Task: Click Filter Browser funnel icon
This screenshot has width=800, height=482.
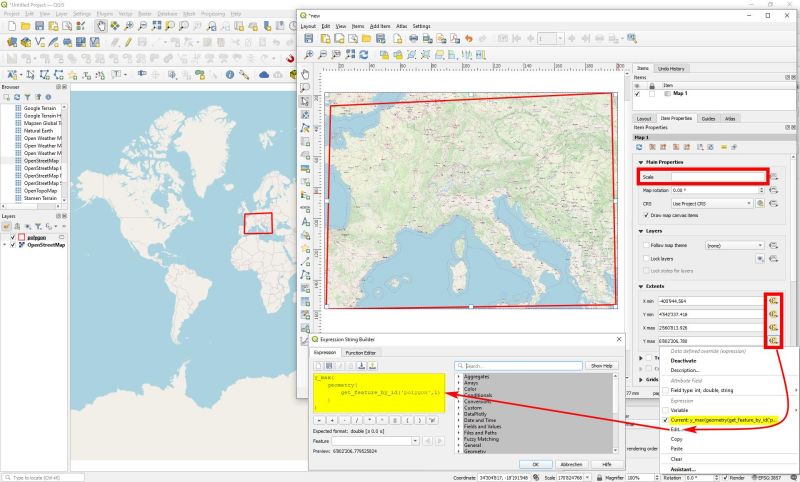Action: tap(27, 97)
